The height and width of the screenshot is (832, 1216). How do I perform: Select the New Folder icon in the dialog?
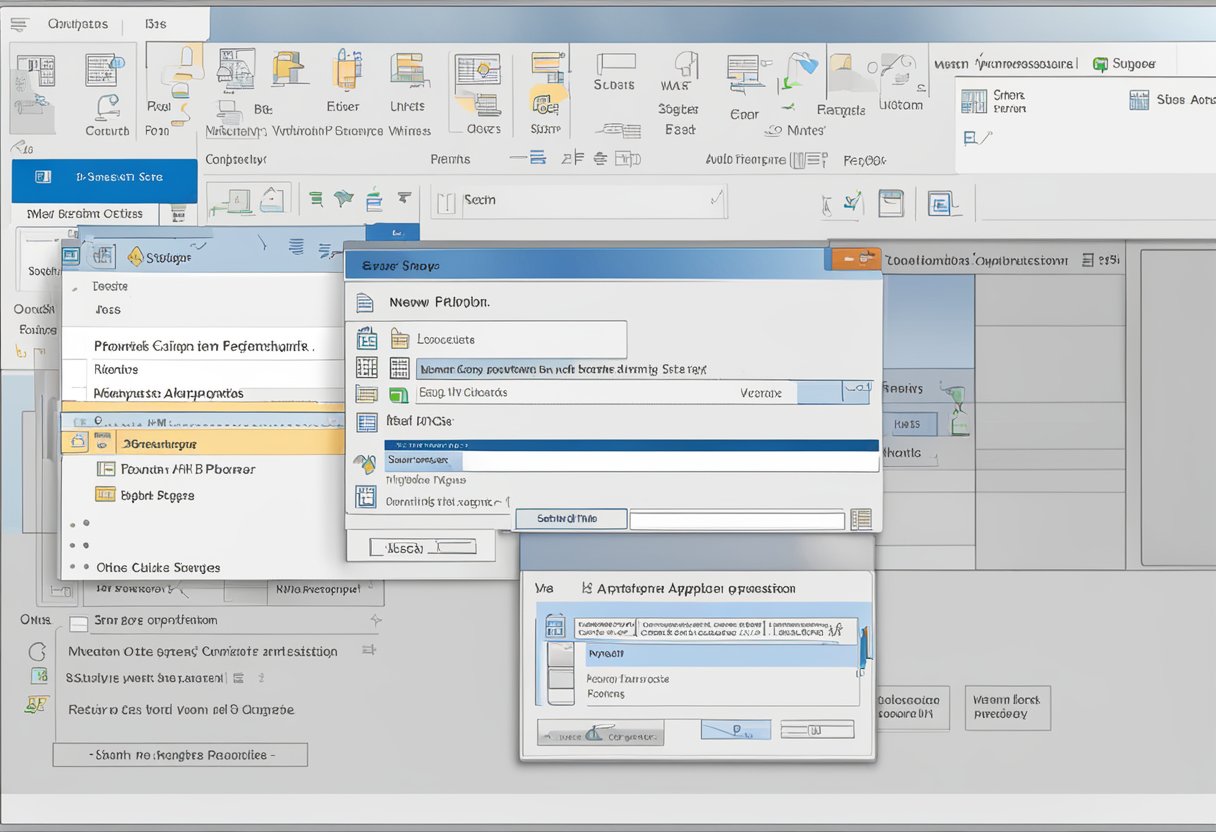pos(367,301)
